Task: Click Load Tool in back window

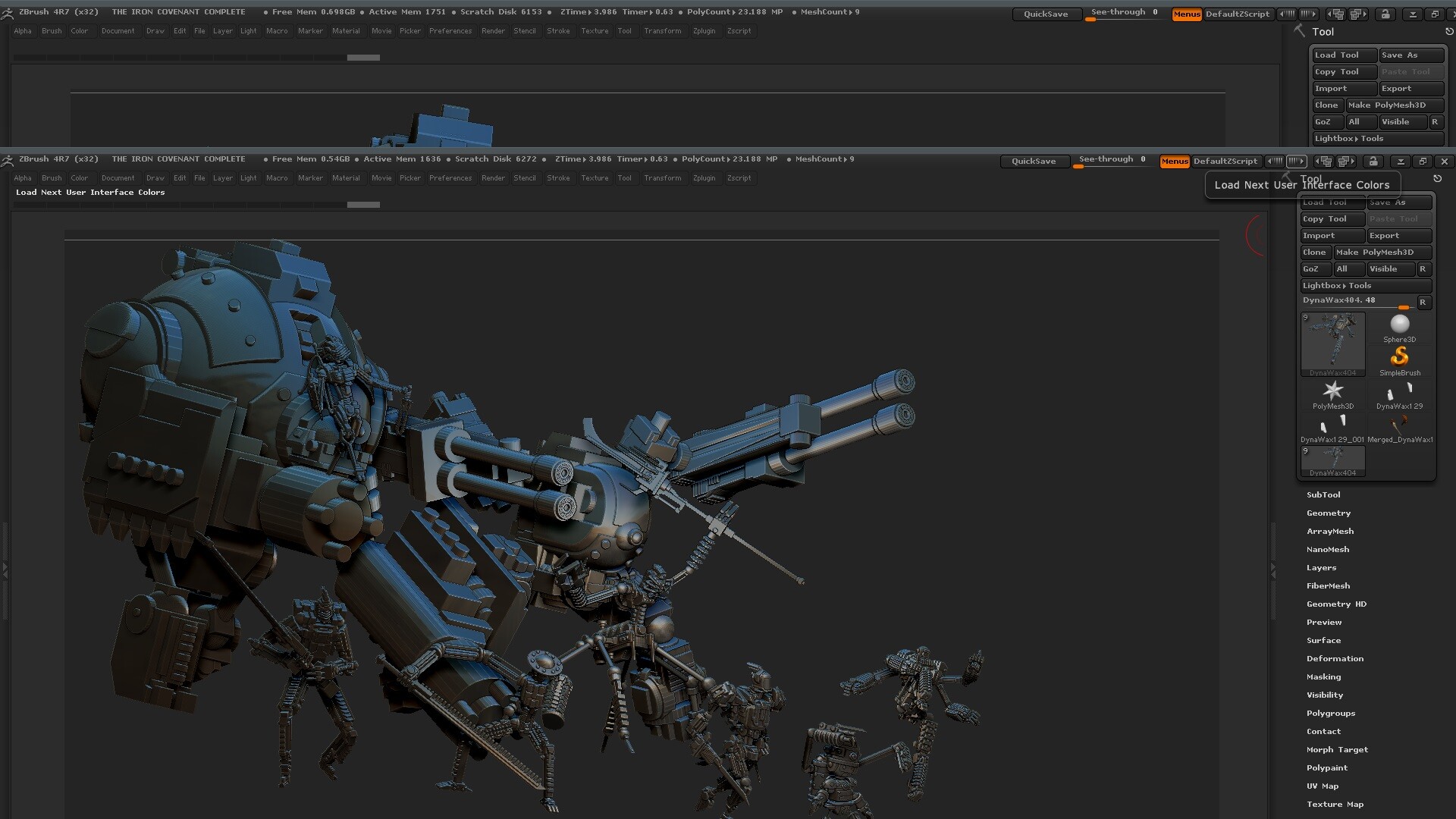Action: point(1345,55)
